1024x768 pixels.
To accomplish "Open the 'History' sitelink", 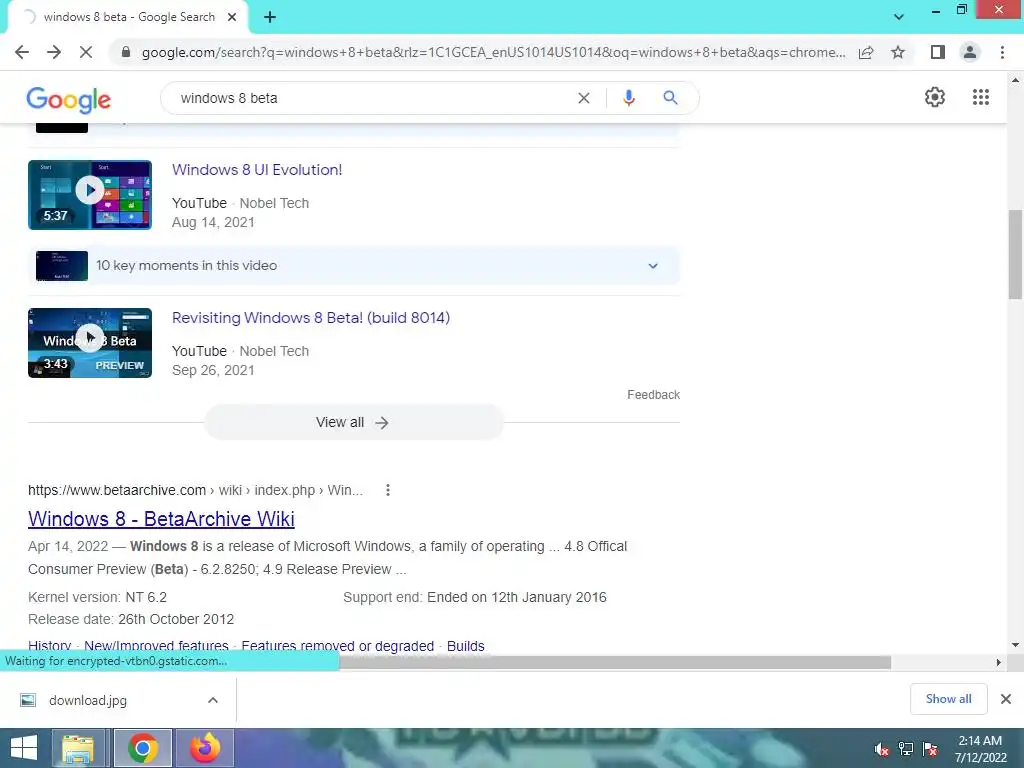I will tap(50, 646).
